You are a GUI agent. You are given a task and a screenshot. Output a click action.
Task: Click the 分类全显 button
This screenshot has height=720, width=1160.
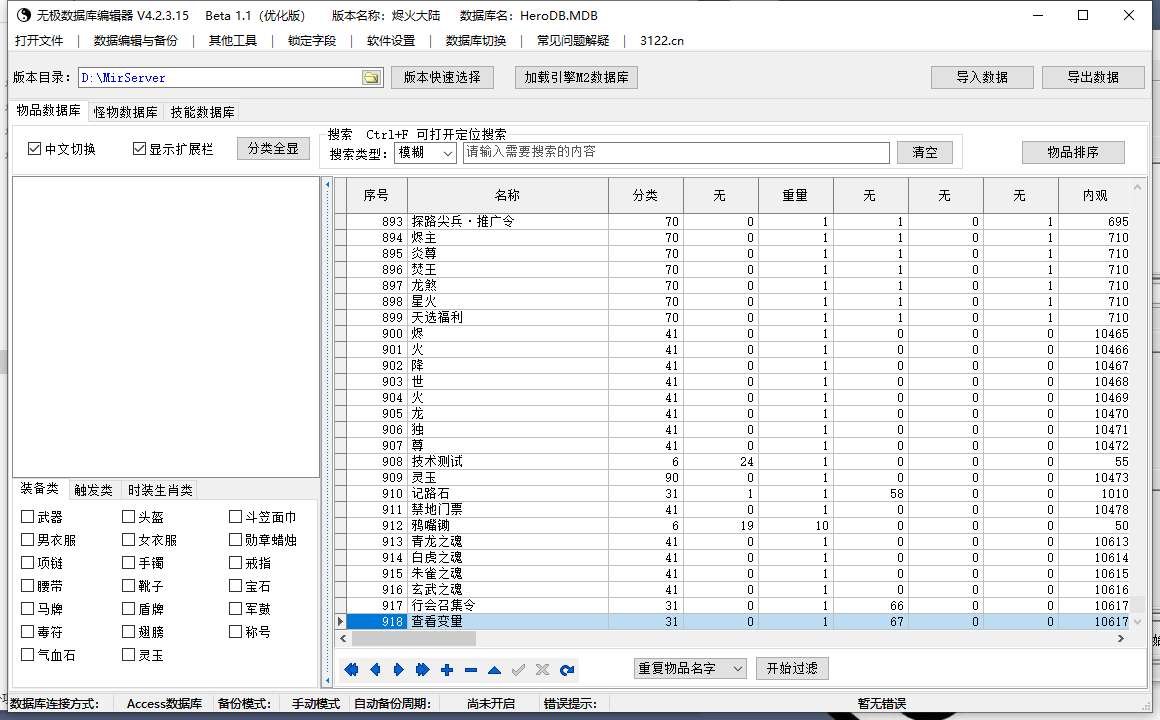tap(273, 148)
